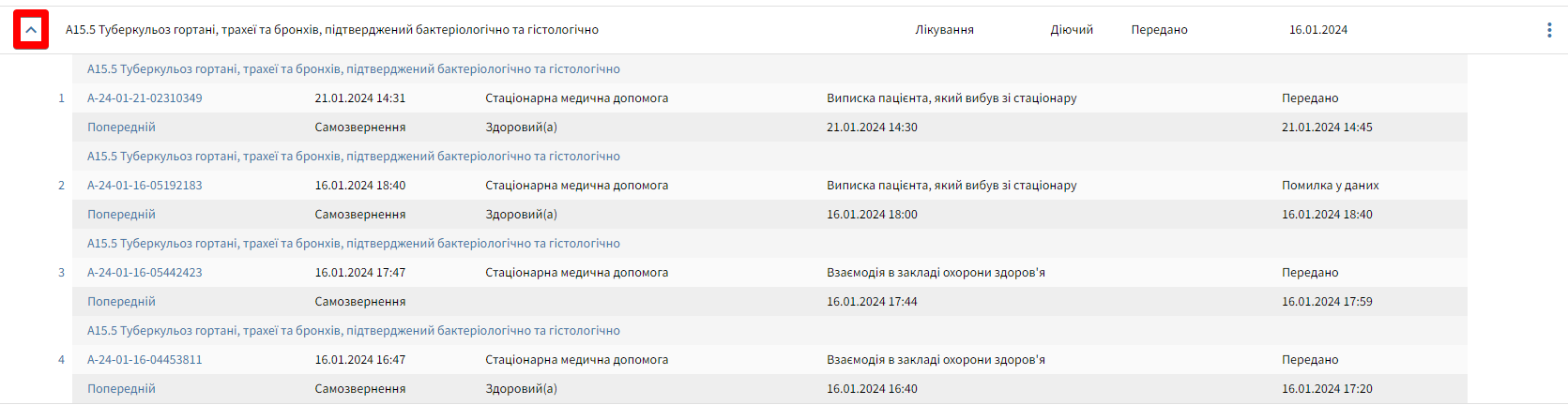Open record link A-24-01-16-05442423

pos(145,273)
